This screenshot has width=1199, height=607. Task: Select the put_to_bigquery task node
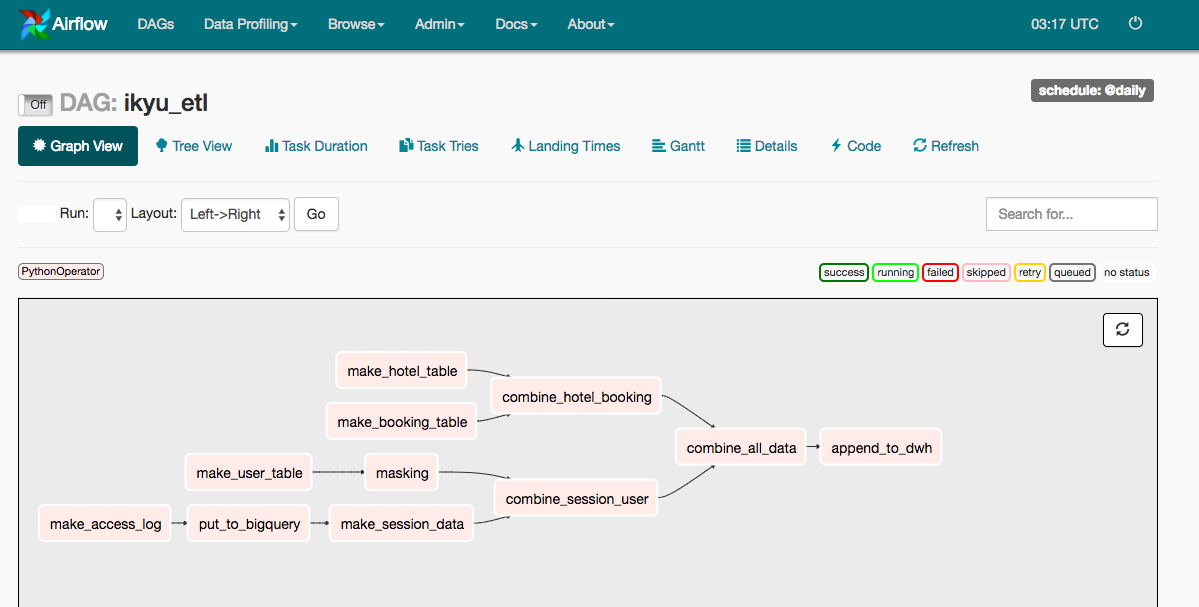click(249, 524)
